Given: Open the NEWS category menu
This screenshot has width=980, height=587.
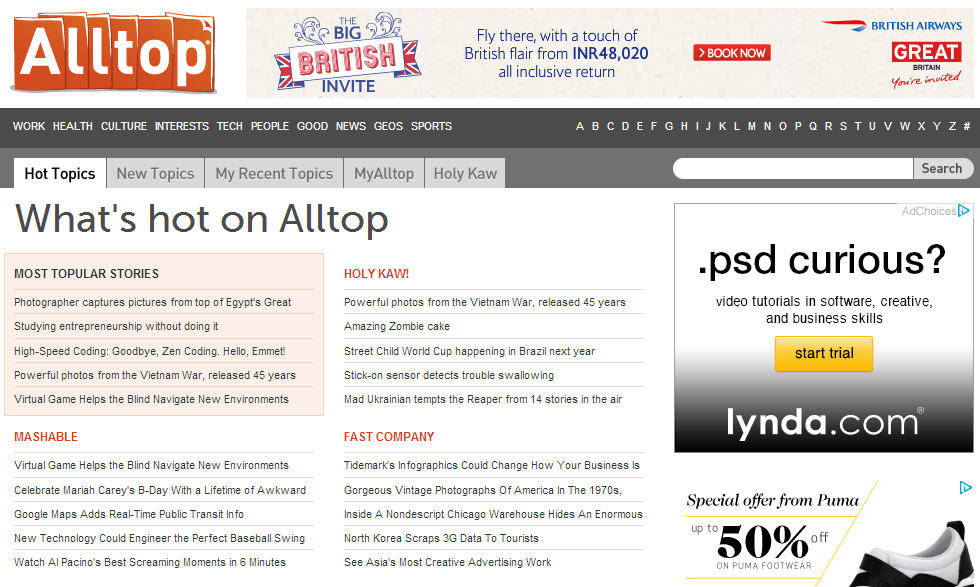Looking at the screenshot, I should click(x=351, y=126).
